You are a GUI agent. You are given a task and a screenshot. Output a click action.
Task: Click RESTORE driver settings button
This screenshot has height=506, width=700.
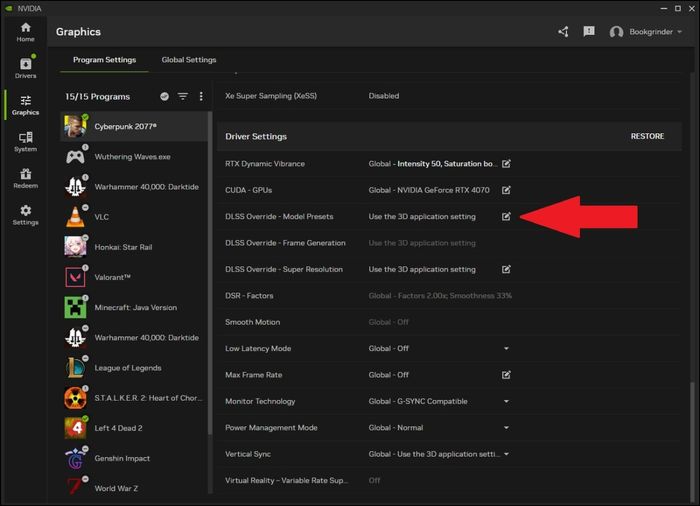tap(647, 136)
